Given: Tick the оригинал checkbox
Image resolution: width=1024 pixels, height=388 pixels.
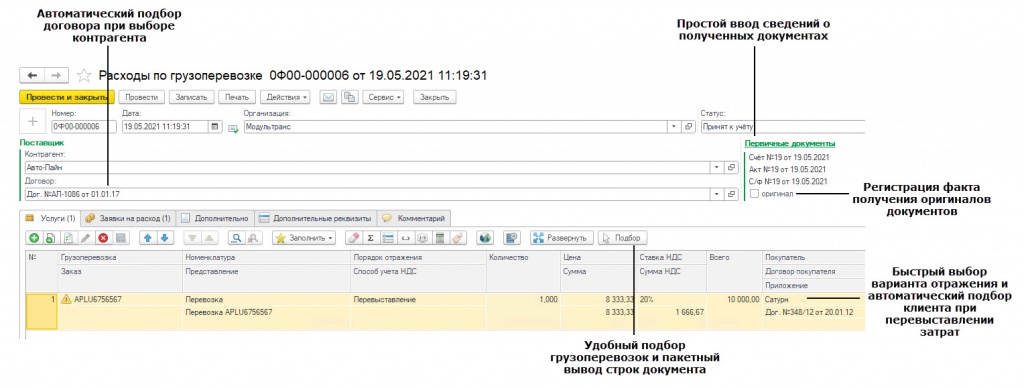Looking at the screenshot, I should 755,194.
